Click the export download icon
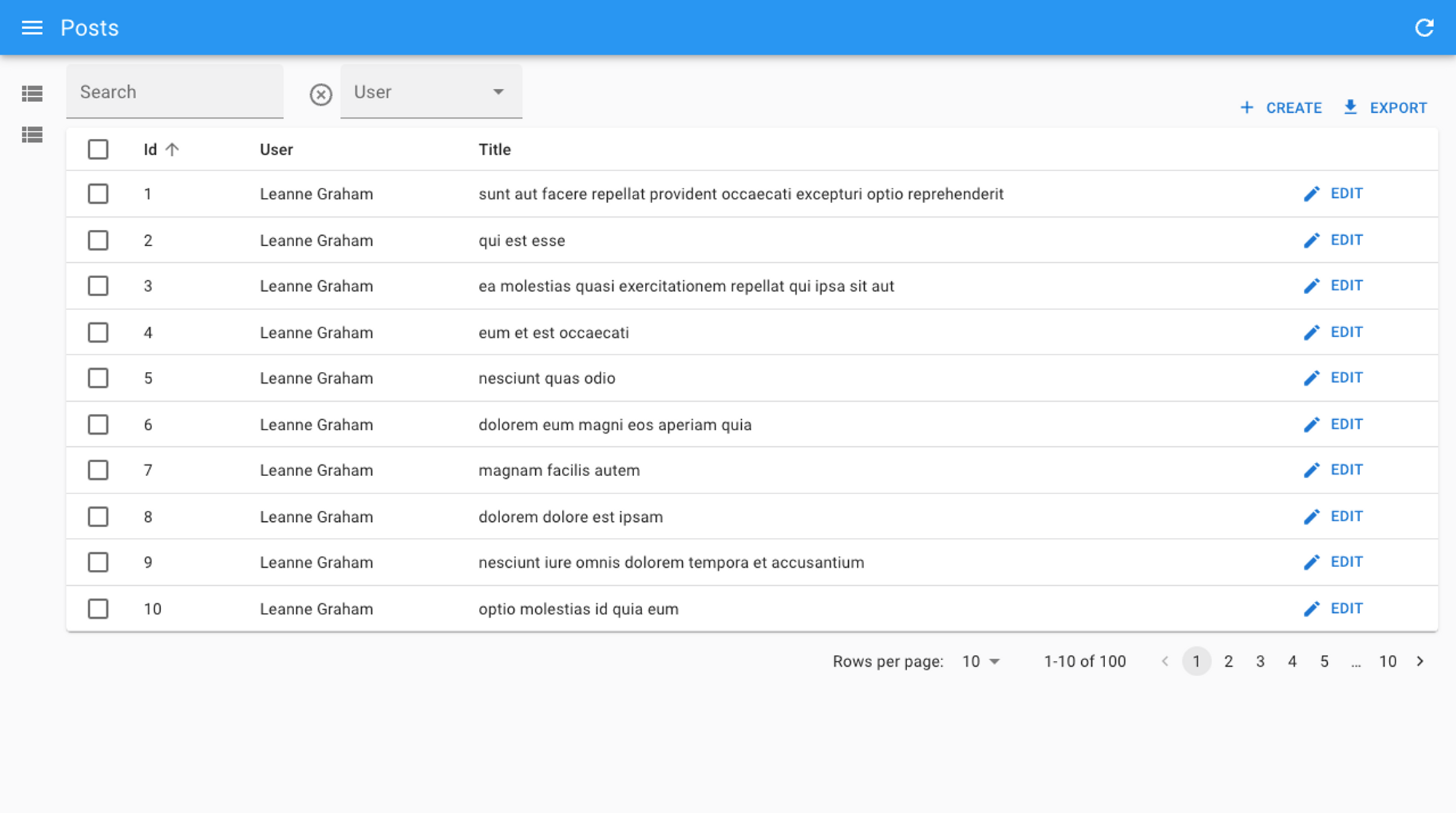The height and width of the screenshot is (813, 1456). [x=1350, y=107]
